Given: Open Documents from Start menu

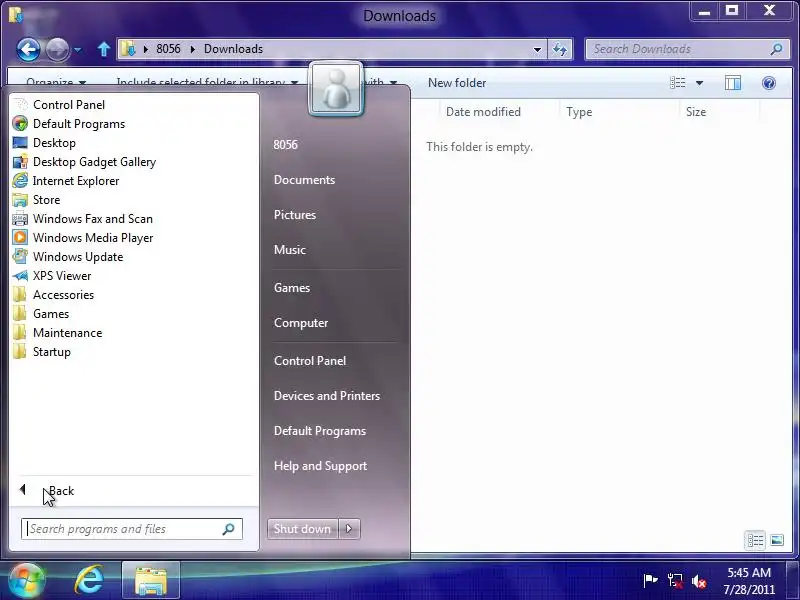Looking at the screenshot, I should [x=304, y=180].
